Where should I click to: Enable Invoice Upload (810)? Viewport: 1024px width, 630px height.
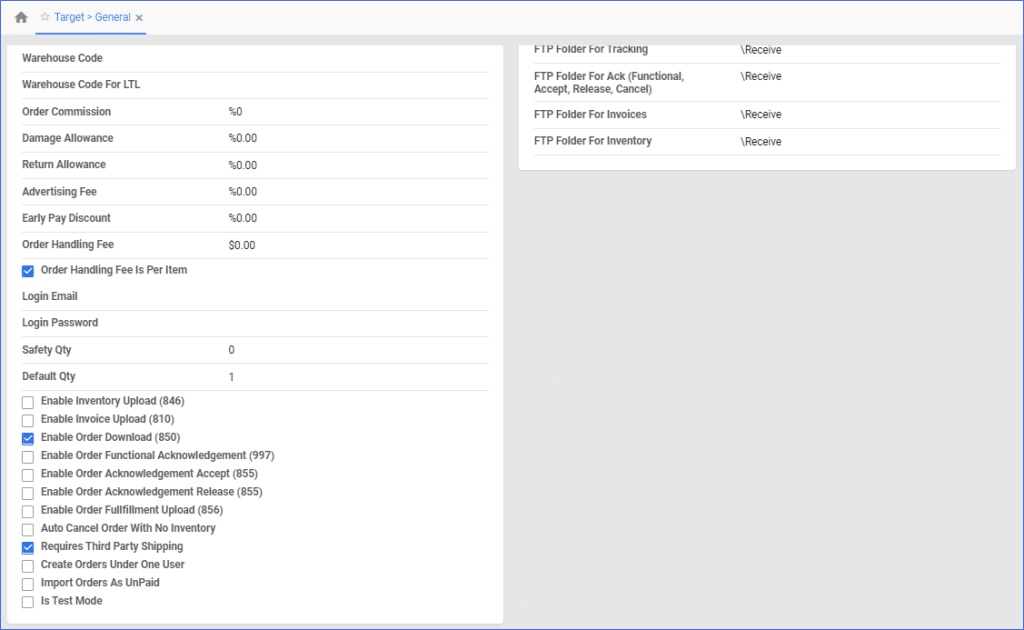point(27,419)
